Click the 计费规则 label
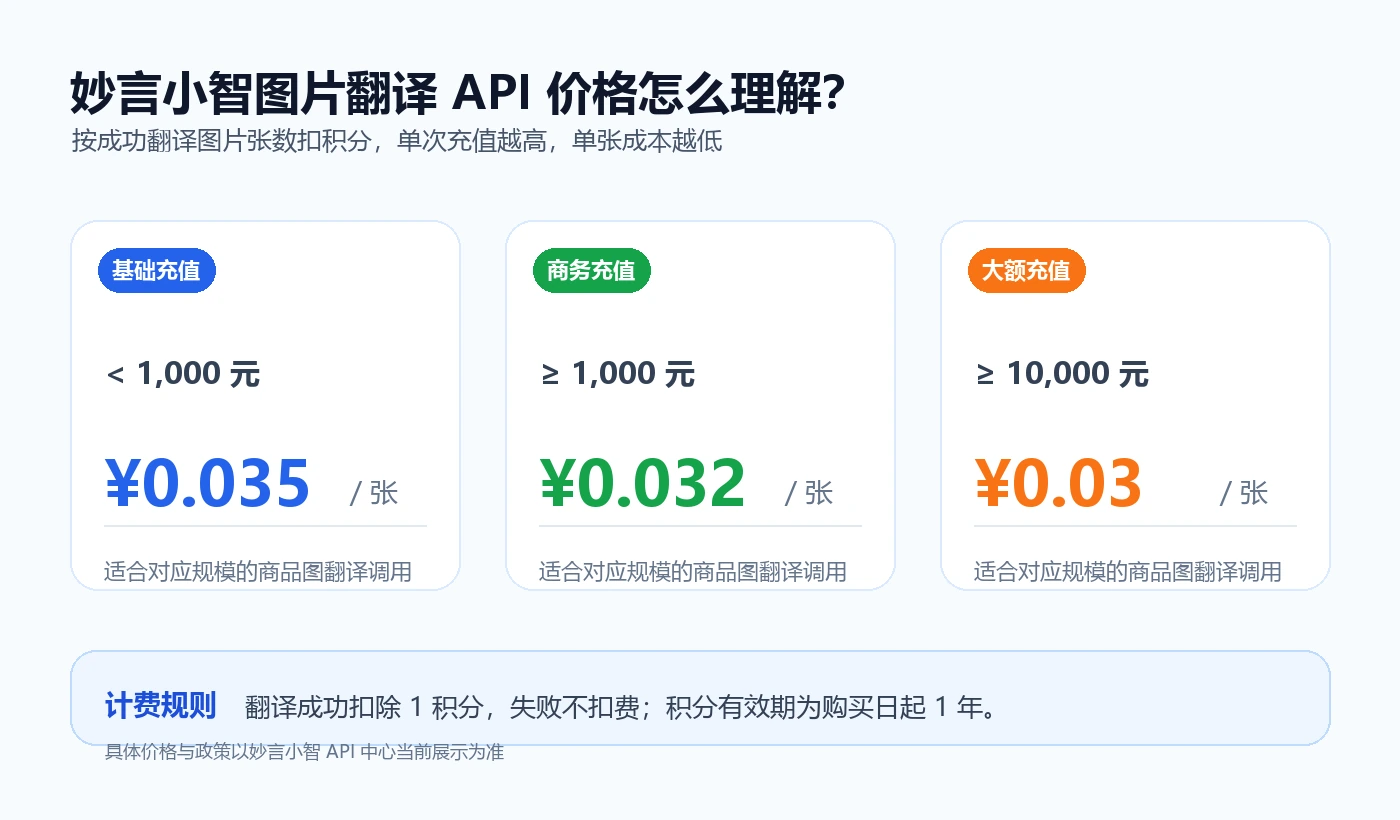 161,705
